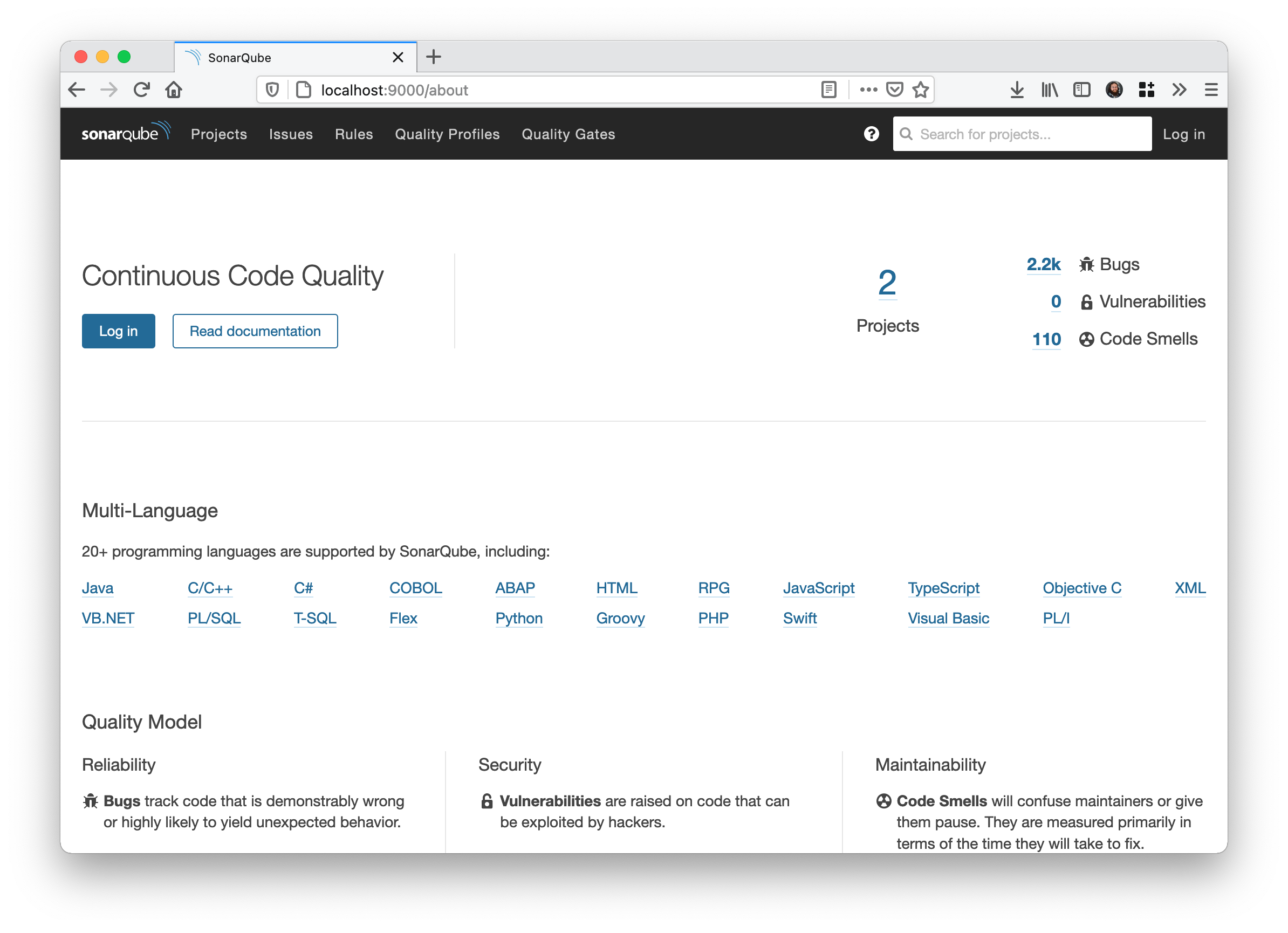Open the Quality Profiles menu item
The height and width of the screenshot is (933, 1288).
click(447, 134)
